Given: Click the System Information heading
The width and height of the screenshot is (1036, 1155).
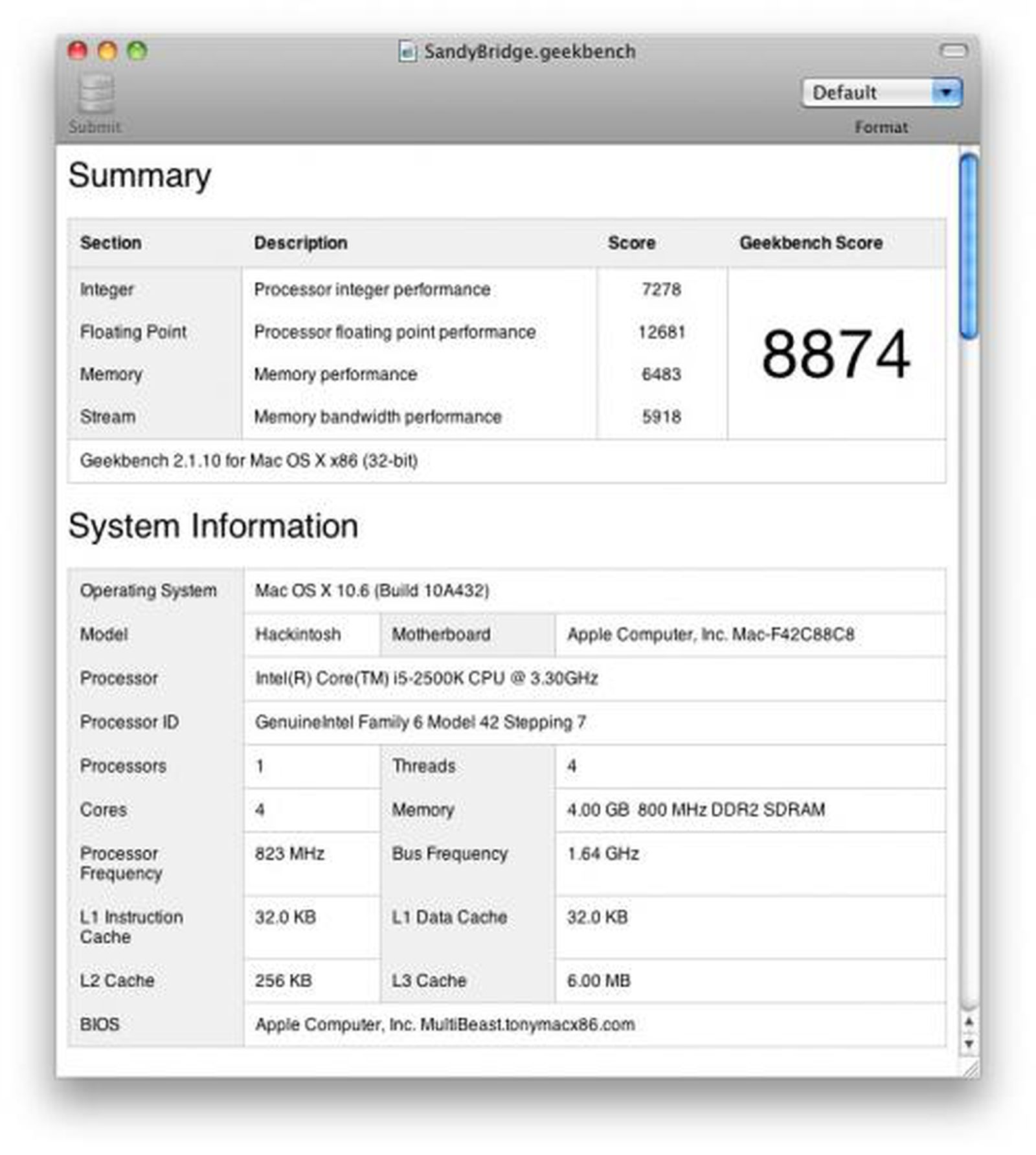Looking at the screenshot, I should 213,525.
